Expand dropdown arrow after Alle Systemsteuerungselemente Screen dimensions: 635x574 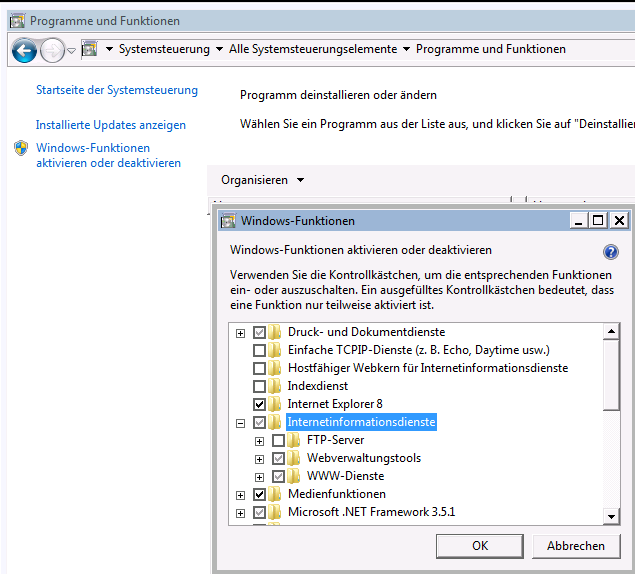406,49
